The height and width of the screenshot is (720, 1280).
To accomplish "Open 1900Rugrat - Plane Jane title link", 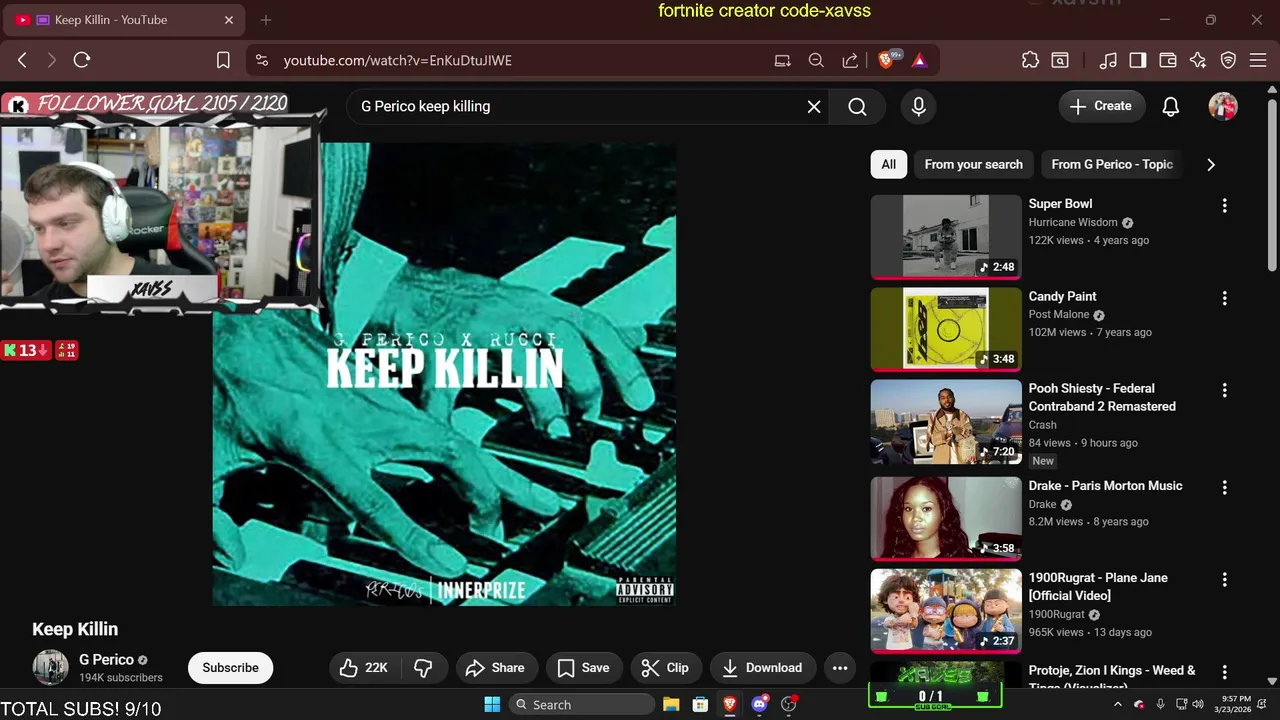I will [x=1098, y=586].
